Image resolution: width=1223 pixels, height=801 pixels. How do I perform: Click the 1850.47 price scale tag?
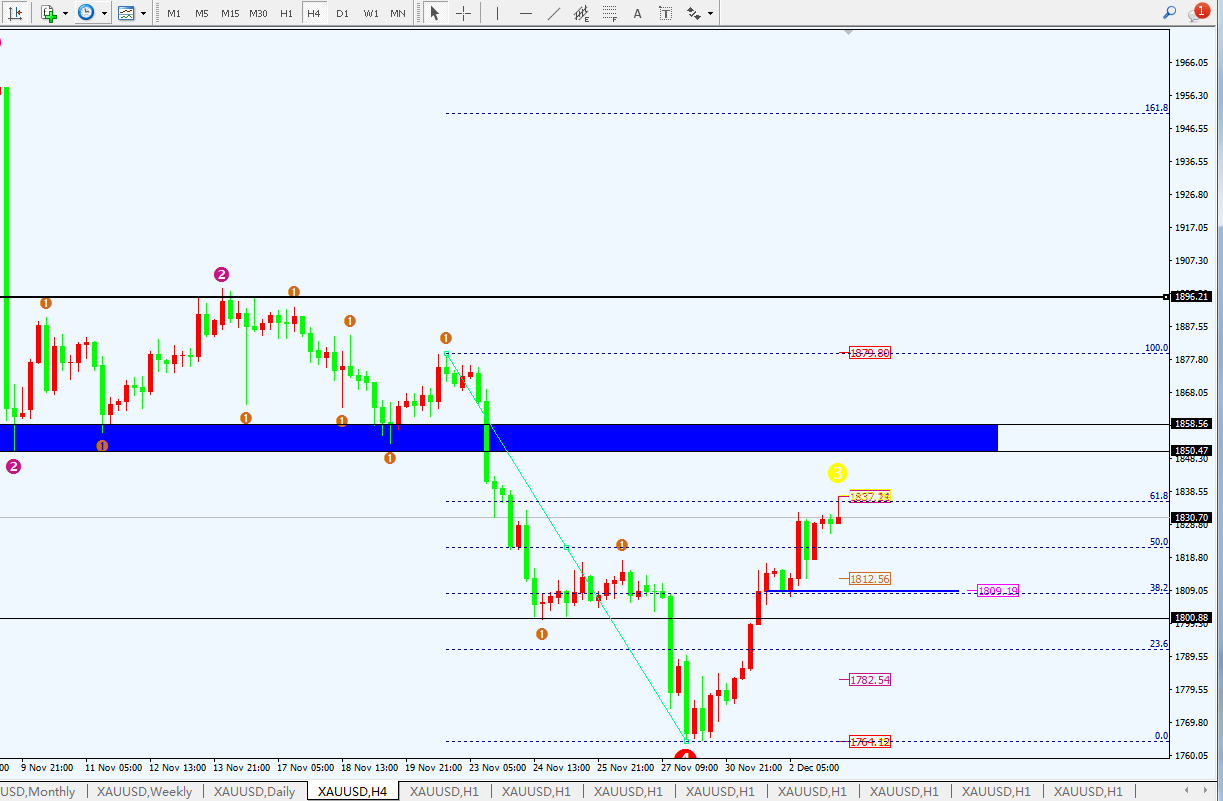(x=1192, y=450)
